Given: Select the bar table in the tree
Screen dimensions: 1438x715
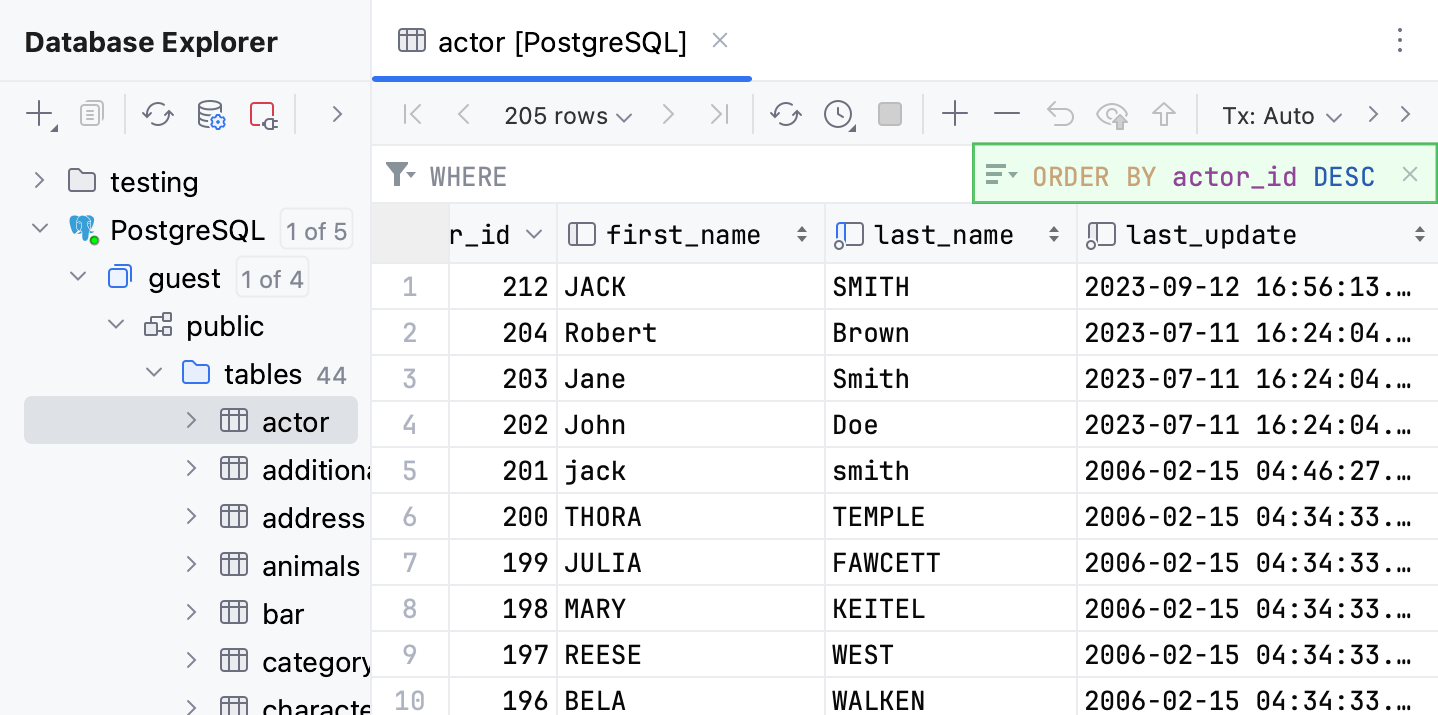Looking at the screenshot, I should tap(283, 613).
